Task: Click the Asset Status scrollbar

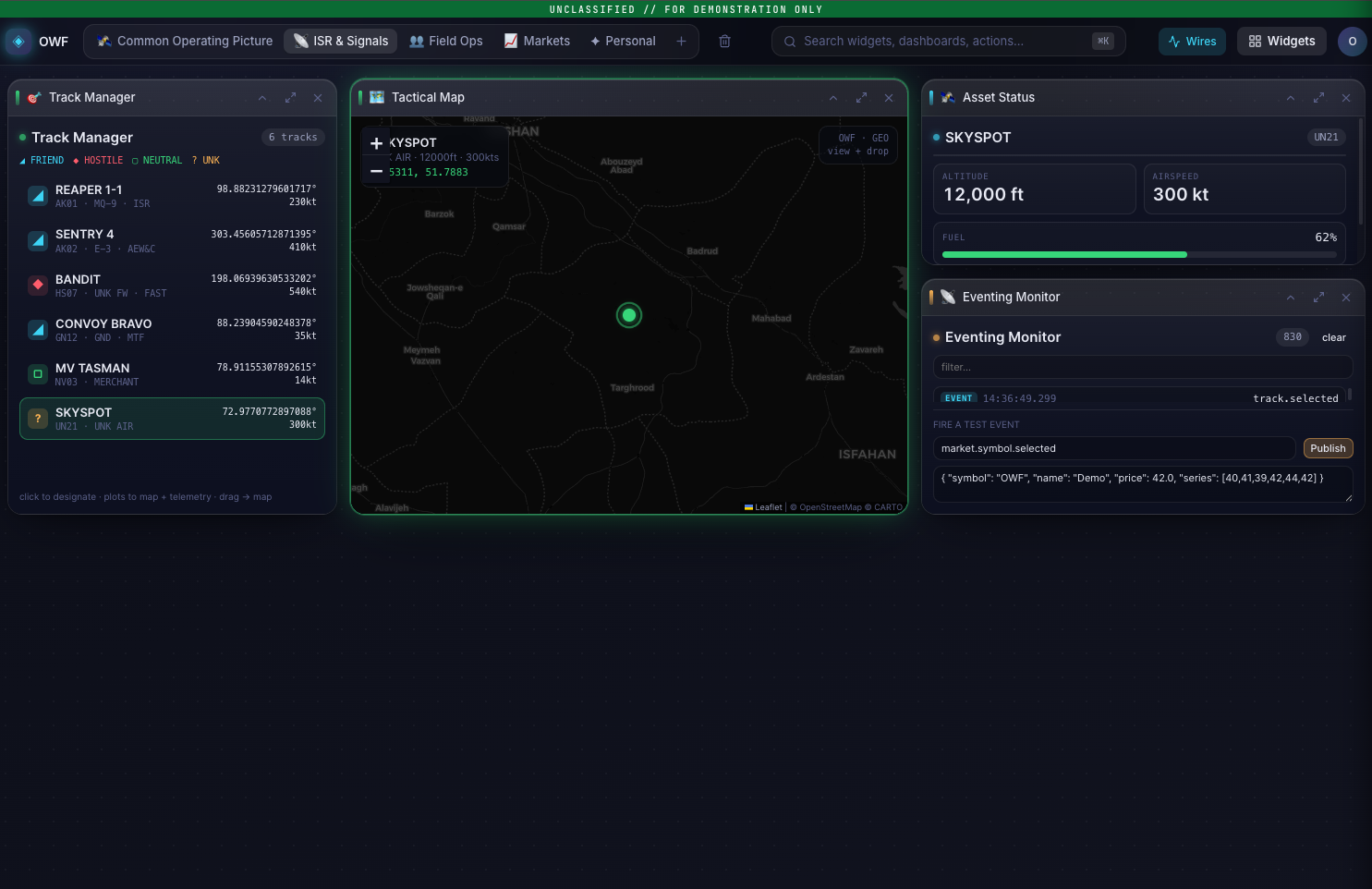Action: [1360, 171]
